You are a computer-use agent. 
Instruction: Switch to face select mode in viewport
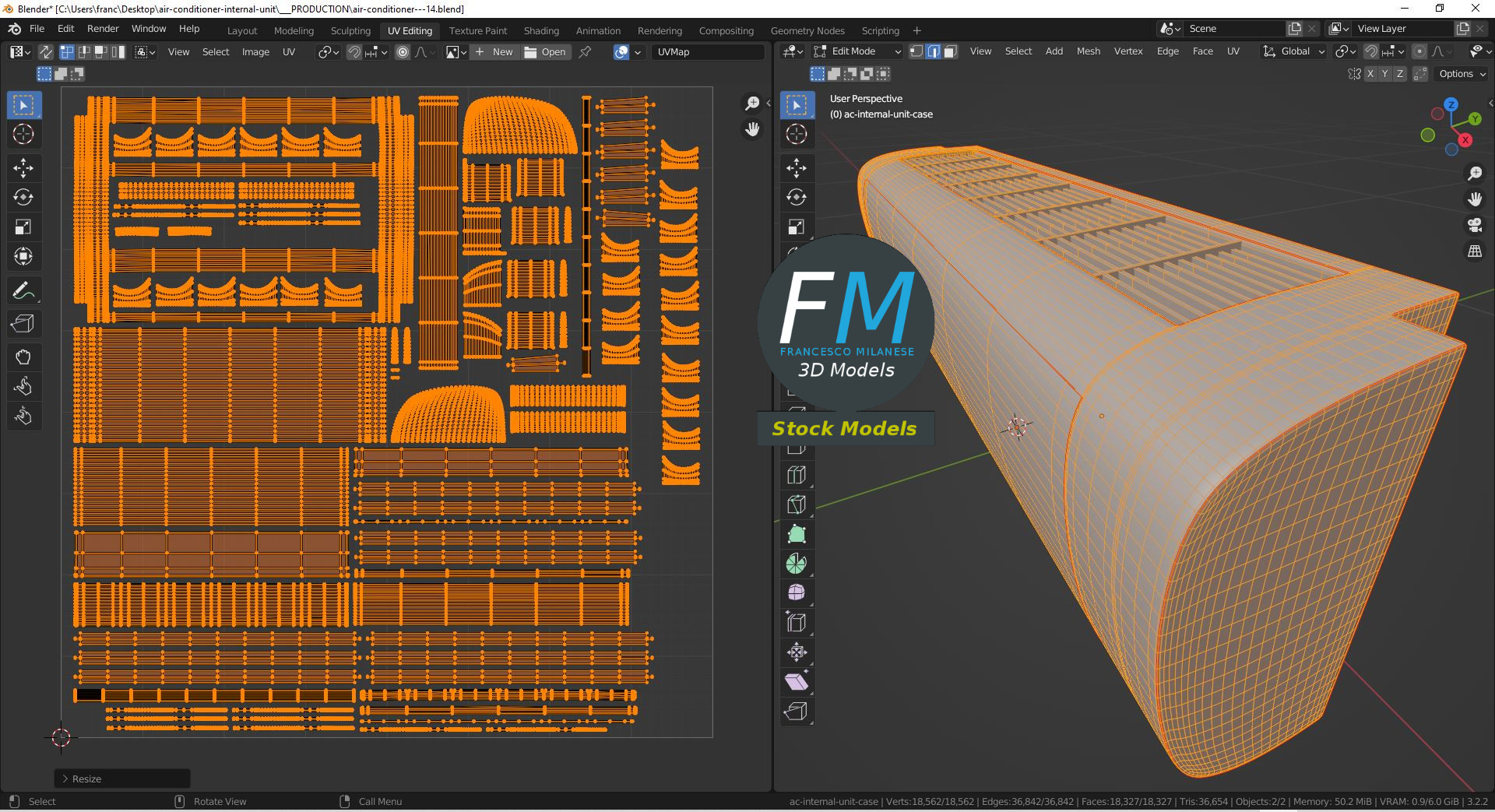point(950,51)
